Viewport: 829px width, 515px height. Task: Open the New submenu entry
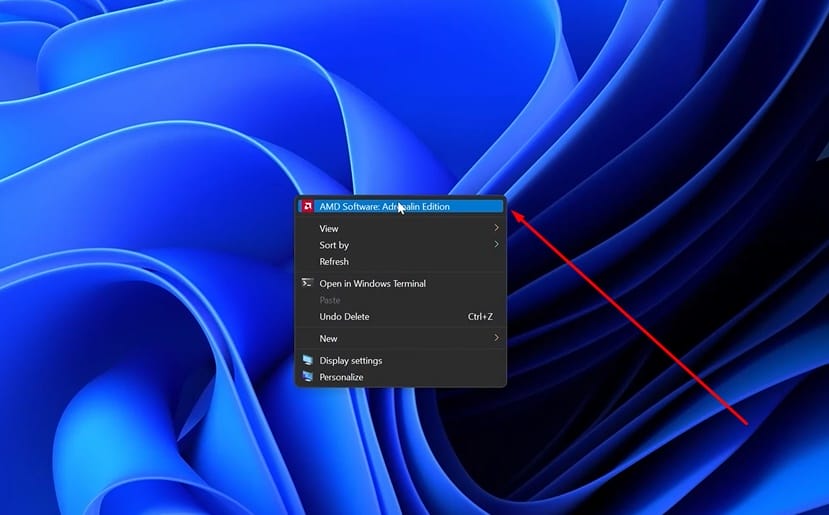(329, 339)
